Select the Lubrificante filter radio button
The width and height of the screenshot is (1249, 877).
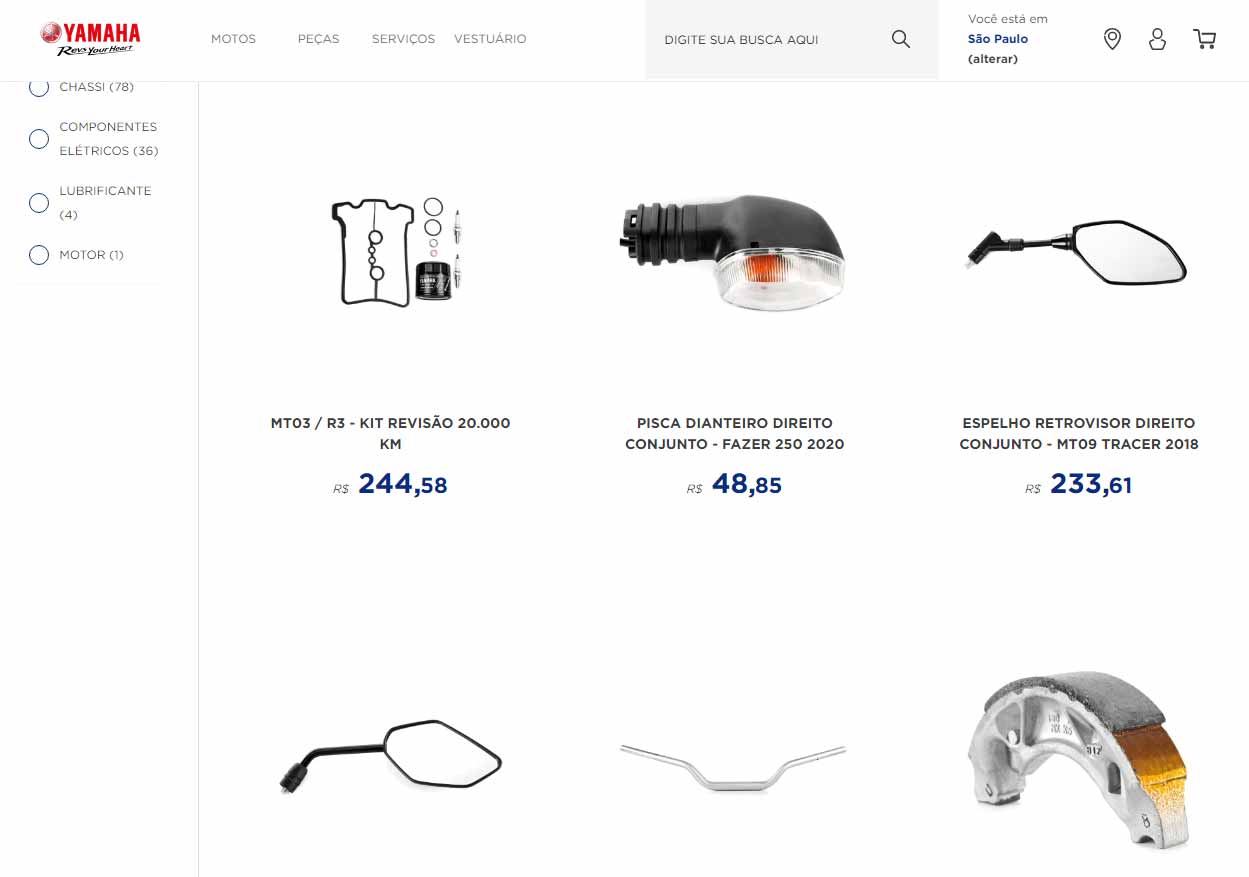(39, 203)
